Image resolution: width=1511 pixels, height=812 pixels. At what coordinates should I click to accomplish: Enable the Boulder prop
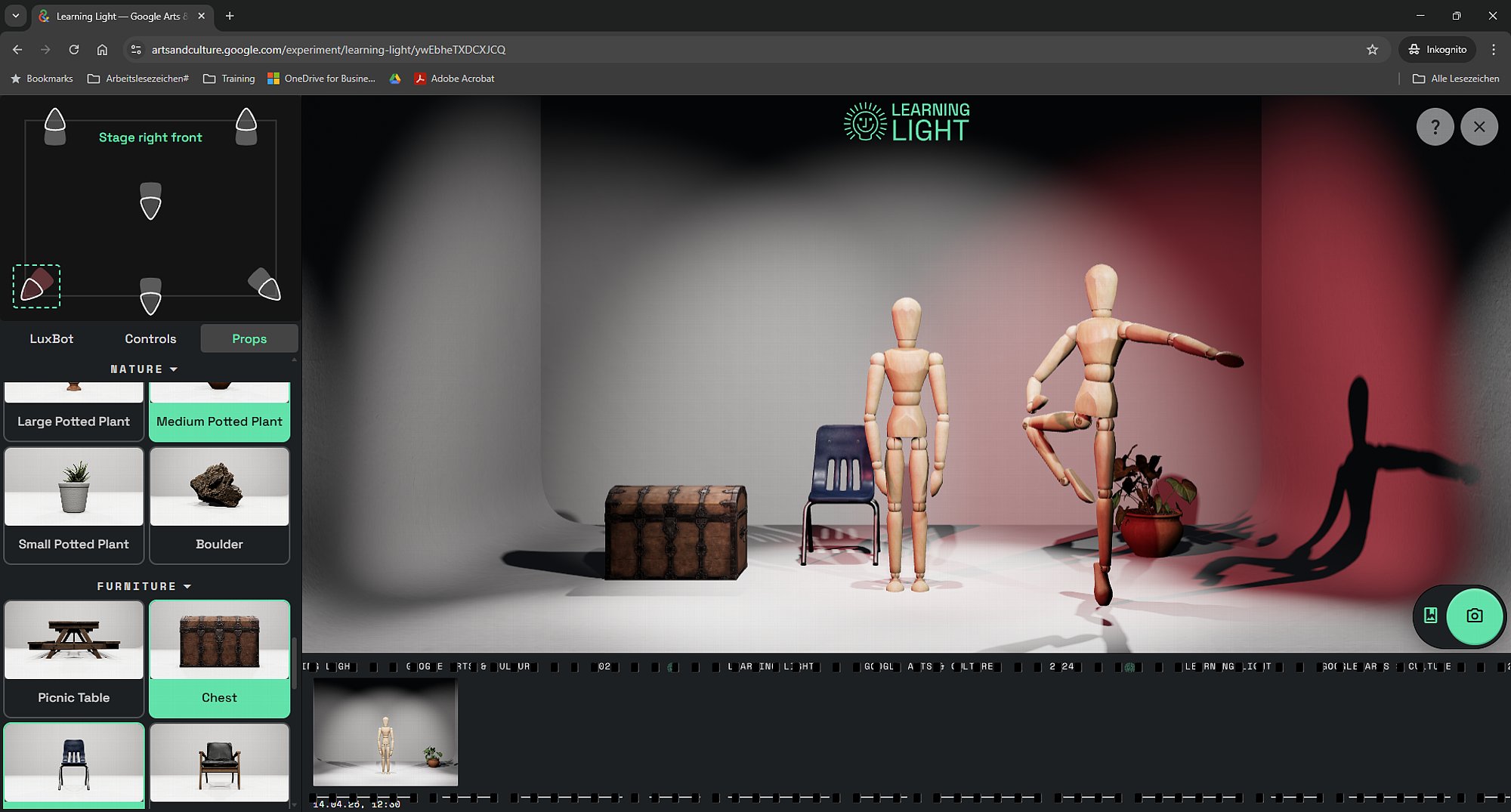(x=219, y=505)
